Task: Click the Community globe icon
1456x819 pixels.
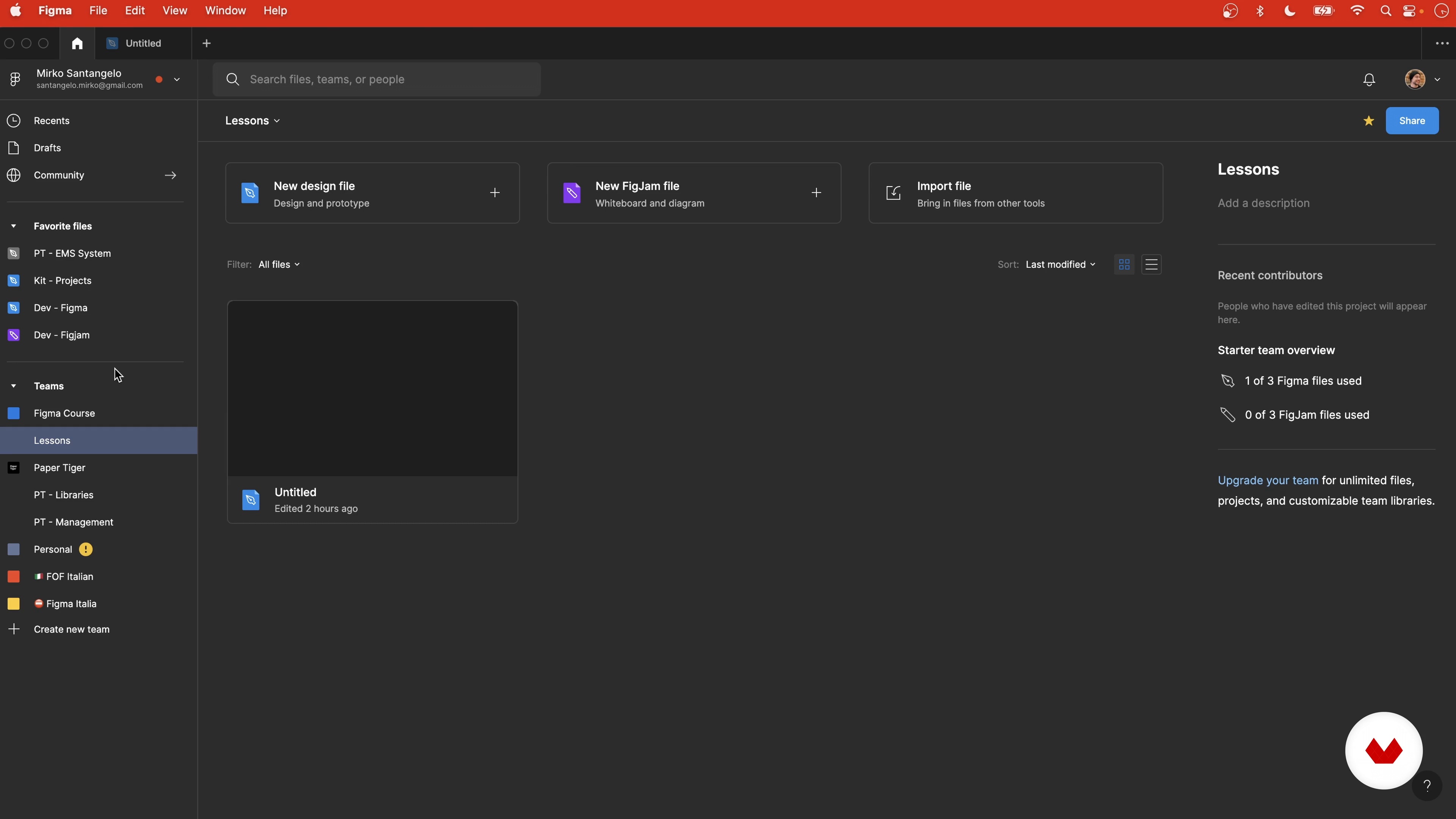Action: click(14, 175)
